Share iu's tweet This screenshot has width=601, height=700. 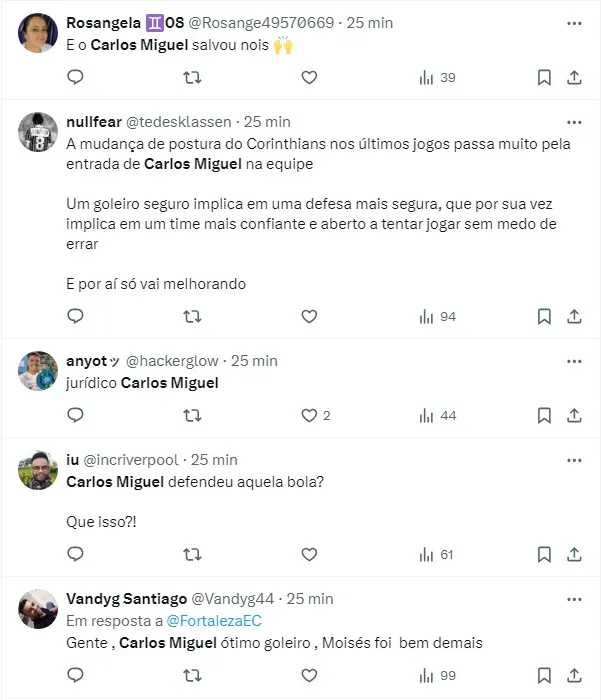pyautogui.click(x=574, y=554)
